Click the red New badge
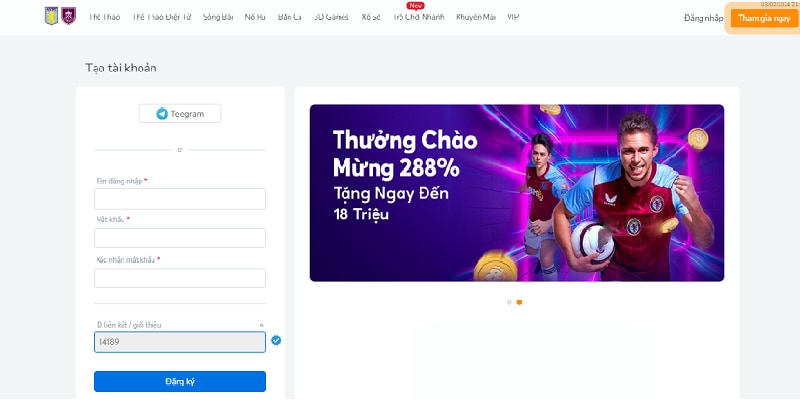Screen dimensions: 800x400 coord(415,6)
